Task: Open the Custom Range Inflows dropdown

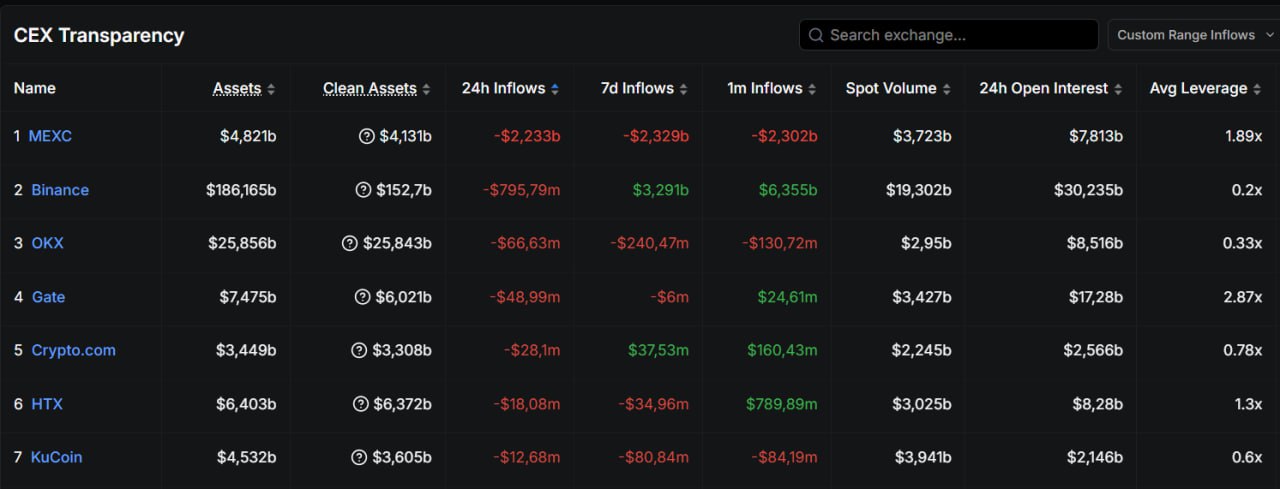Action: click(x=1193, y=35)
